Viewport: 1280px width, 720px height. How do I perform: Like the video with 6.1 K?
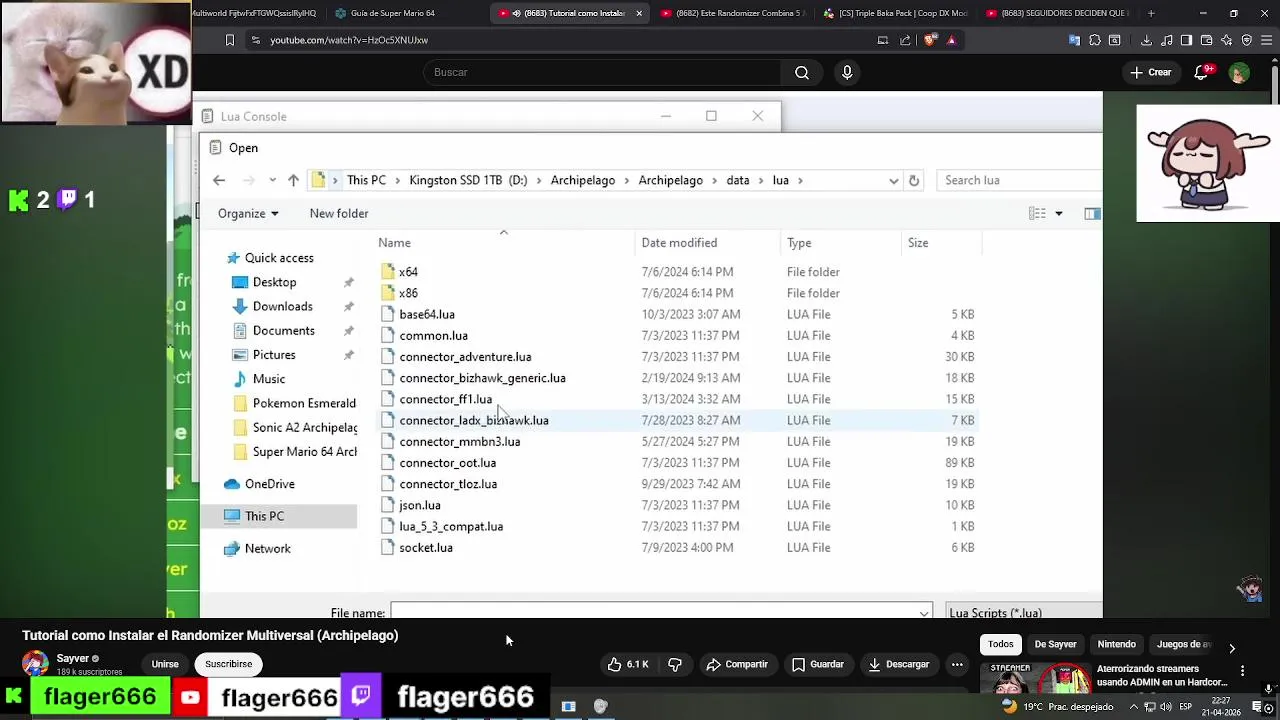pyautogui.click(x=628, y=664)
